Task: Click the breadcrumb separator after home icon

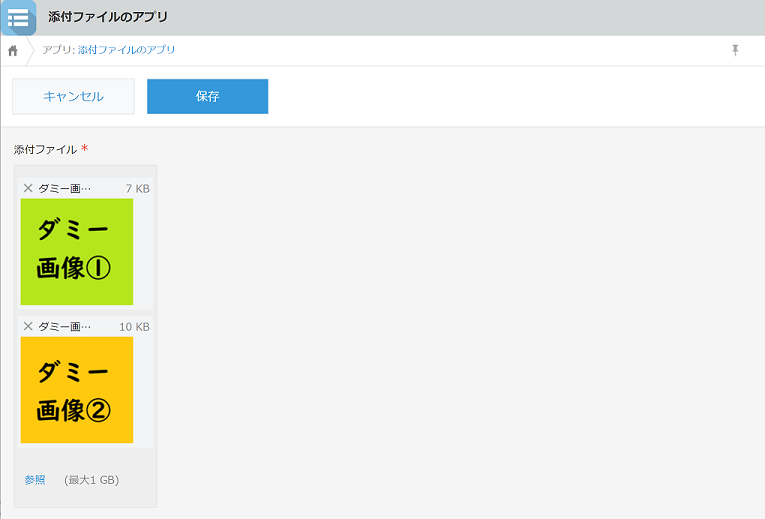Action: [31, 50]
